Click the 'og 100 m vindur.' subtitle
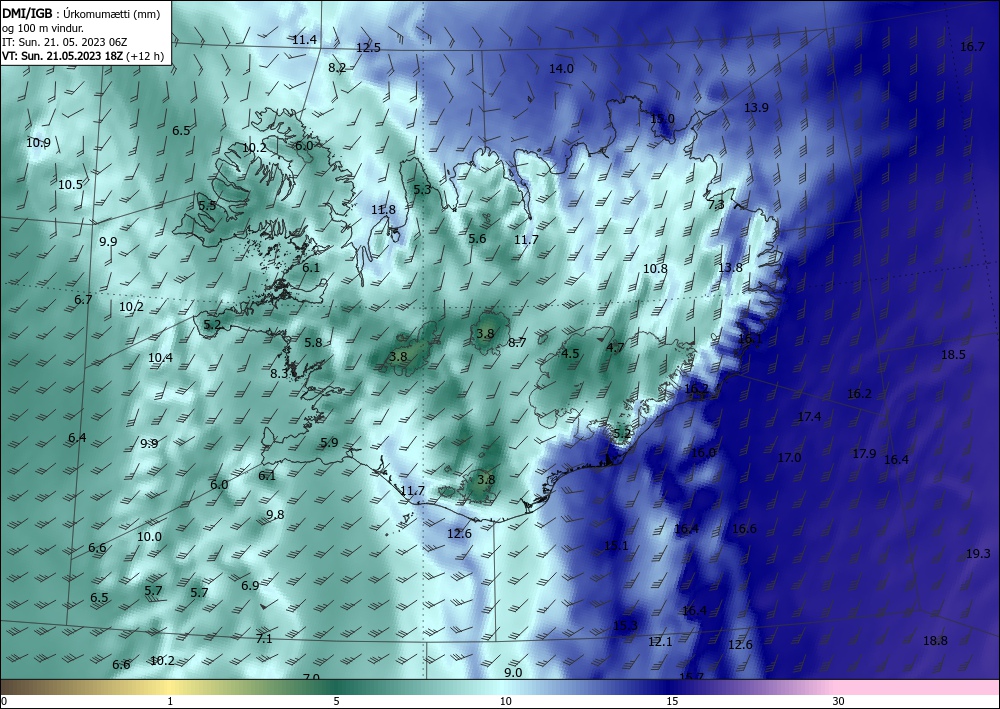Screen dimensions: 1000x709 pos(43,28)
